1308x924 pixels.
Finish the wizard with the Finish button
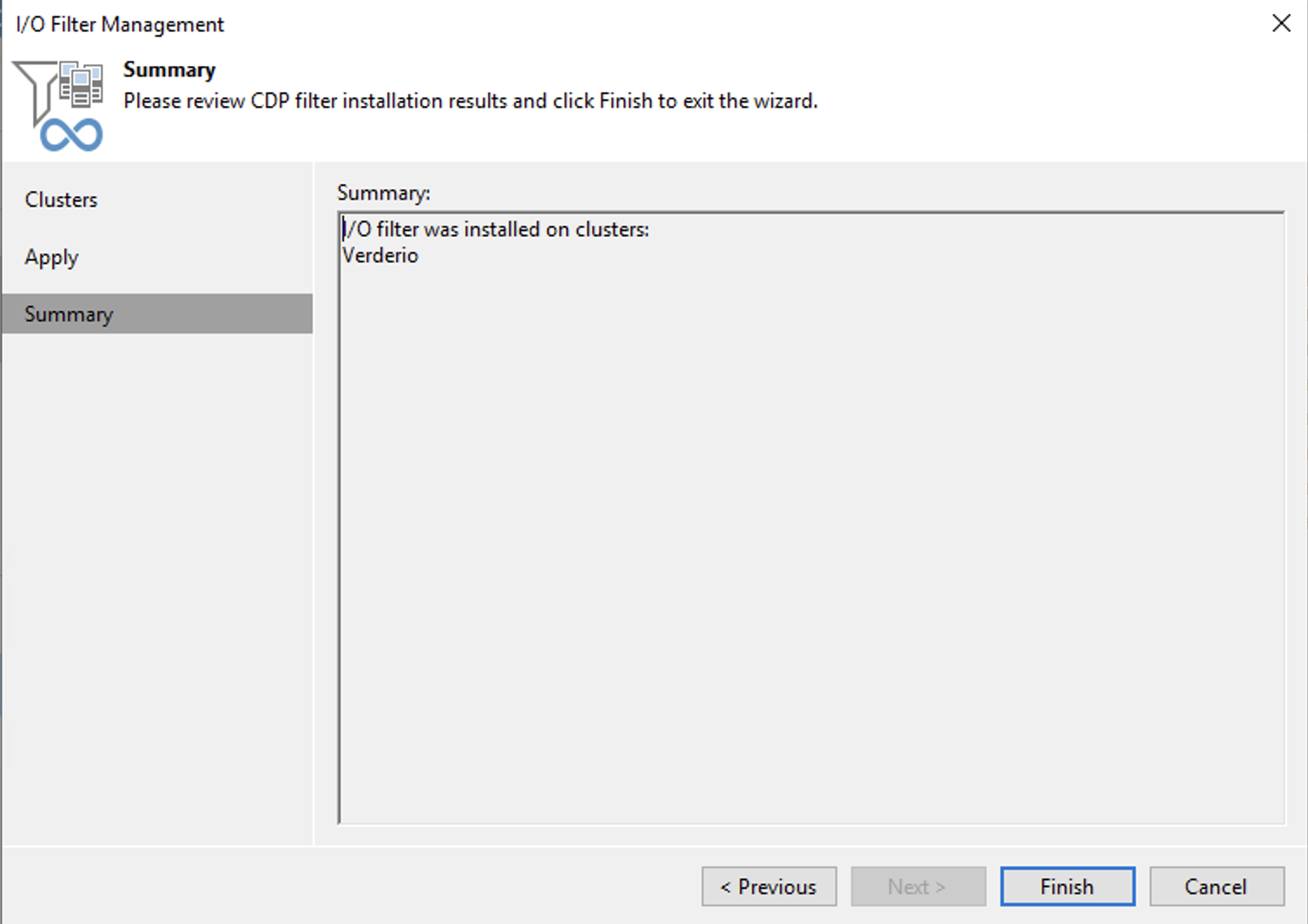point(1067,887)
